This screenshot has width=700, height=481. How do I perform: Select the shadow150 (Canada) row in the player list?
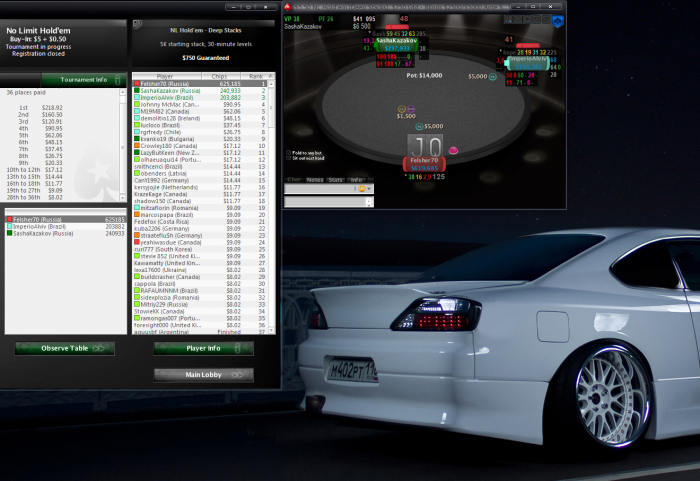click(x=200, y=201)
